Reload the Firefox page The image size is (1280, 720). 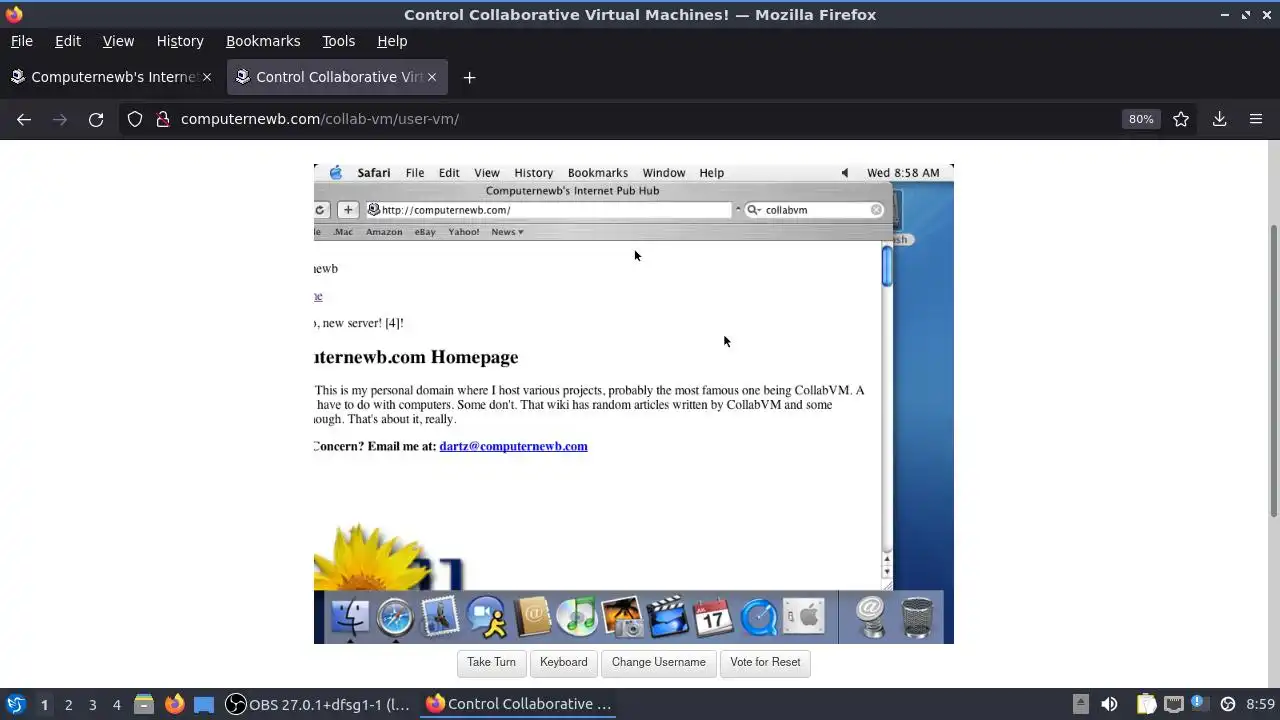(x=96, y=119)
